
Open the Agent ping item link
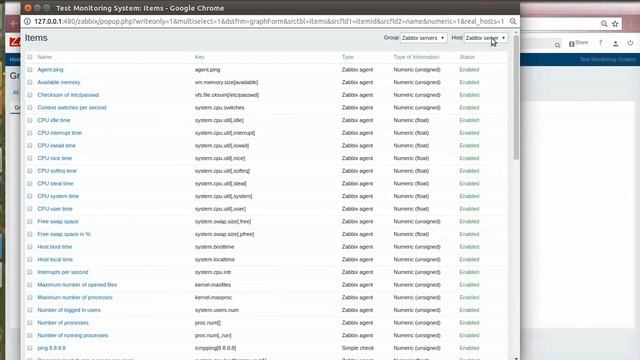pyautogui.click(x=50, y=70)
